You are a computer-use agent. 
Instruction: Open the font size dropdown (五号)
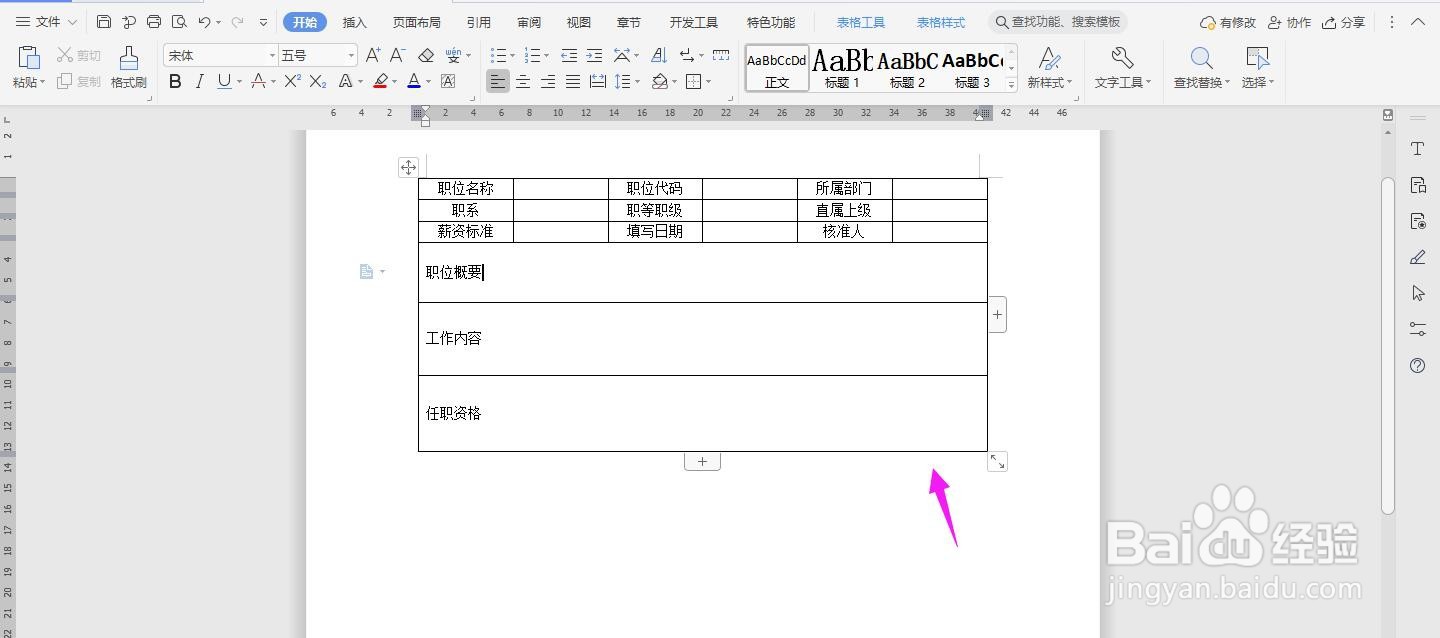tap(350, 56)
